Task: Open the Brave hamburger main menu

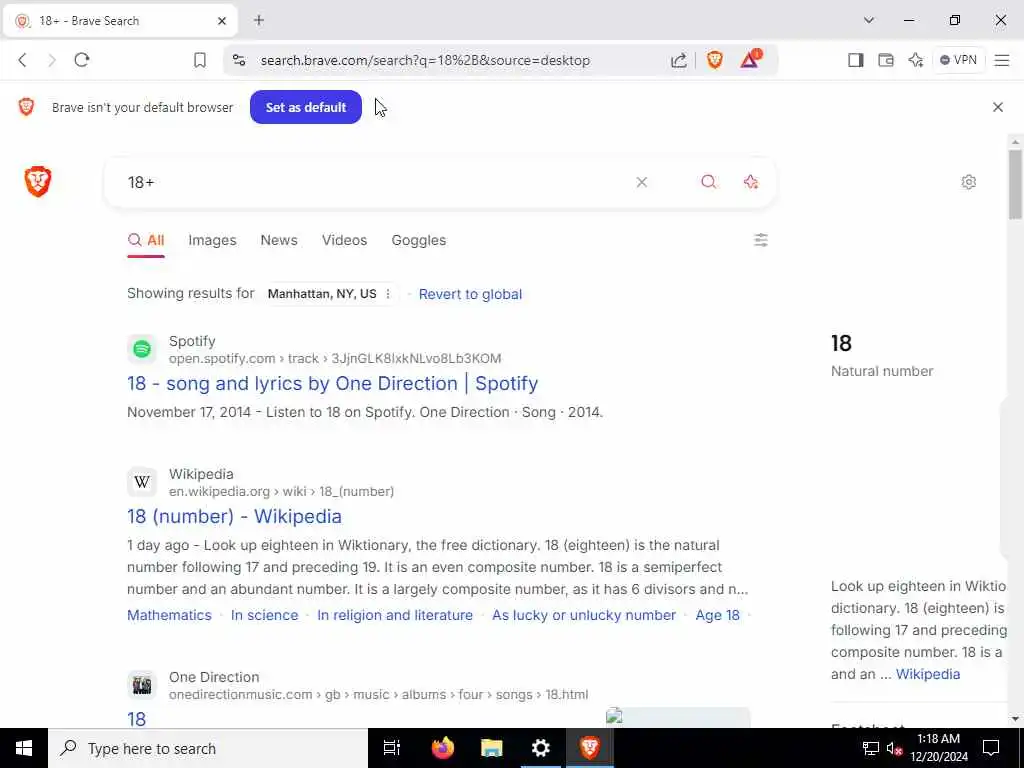Action: pos(1002,60)
